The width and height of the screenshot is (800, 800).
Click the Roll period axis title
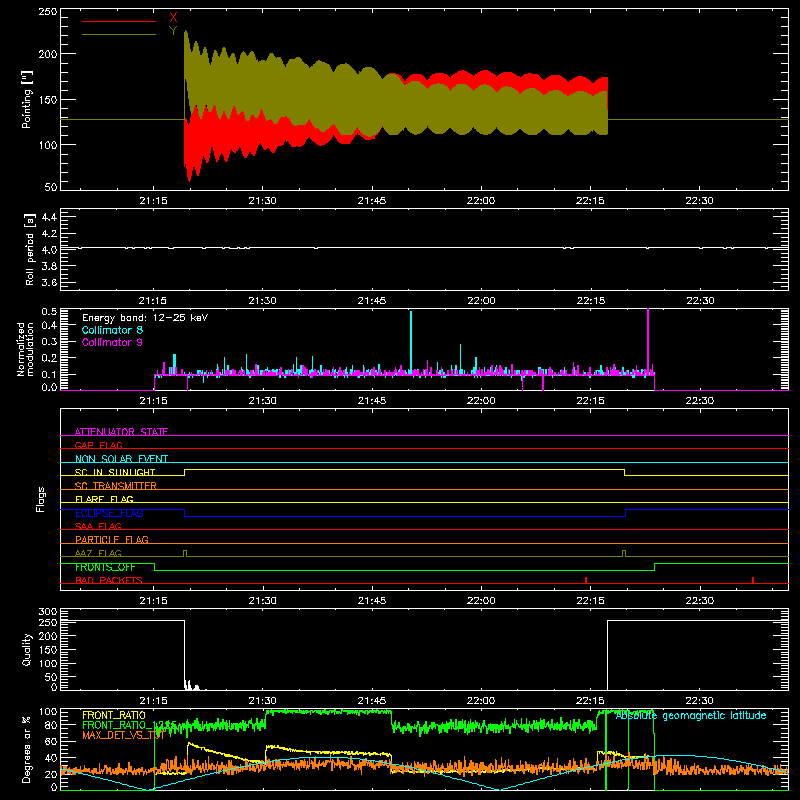point(30,249)
